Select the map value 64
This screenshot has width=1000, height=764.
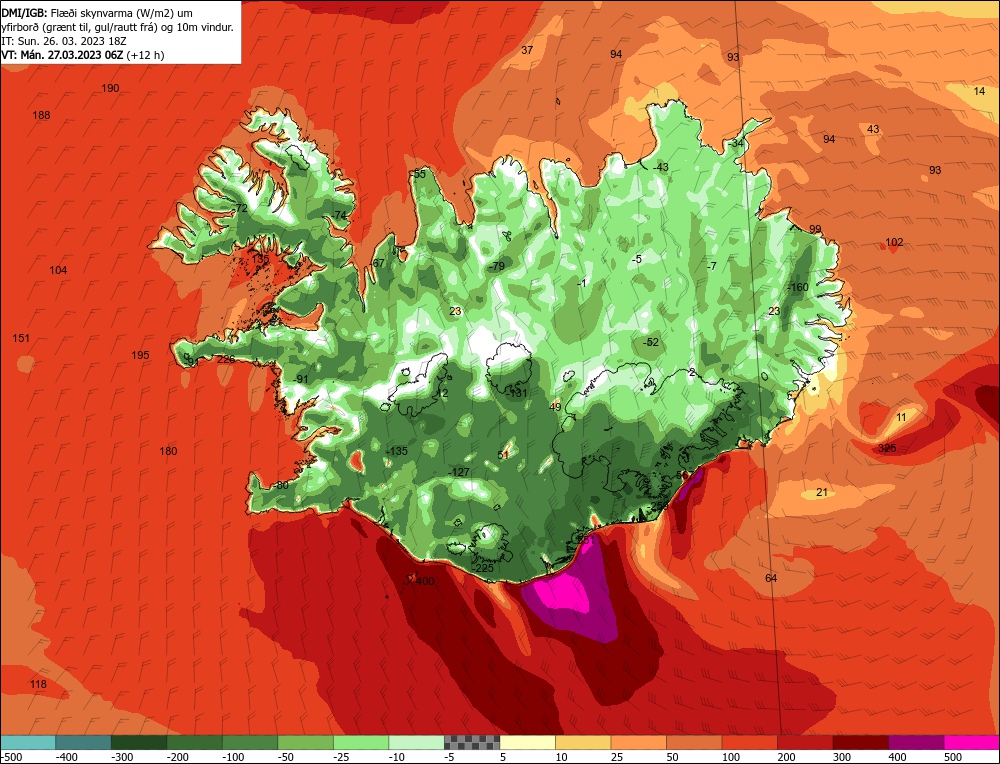[x=771, y=578]
